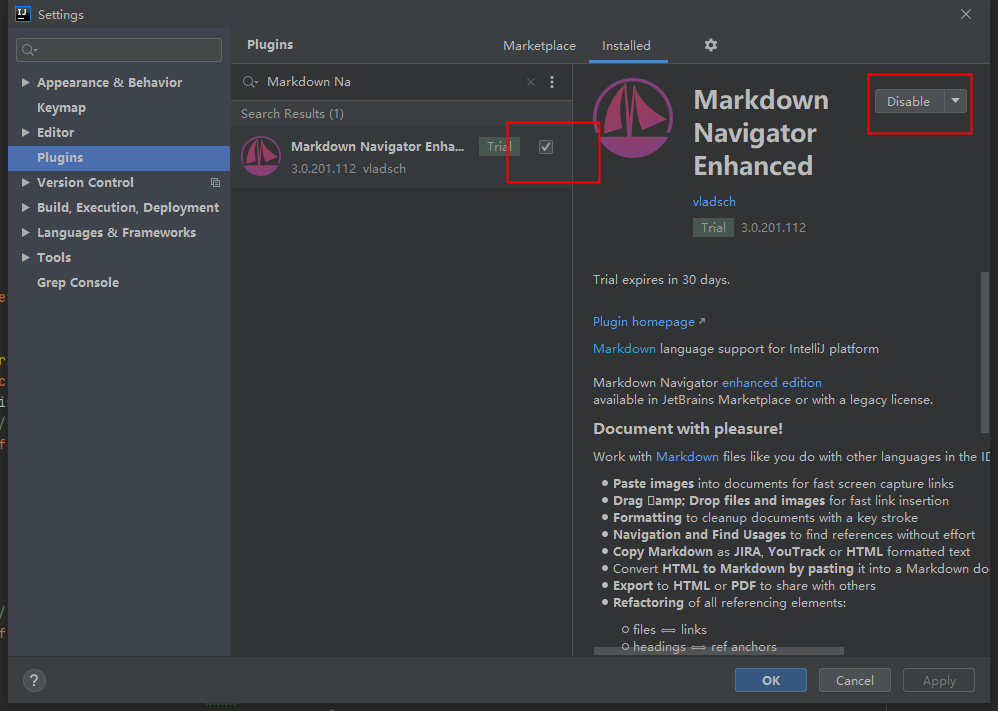Click 'Document with pleasure!' heading

click(x=688, y=429)
